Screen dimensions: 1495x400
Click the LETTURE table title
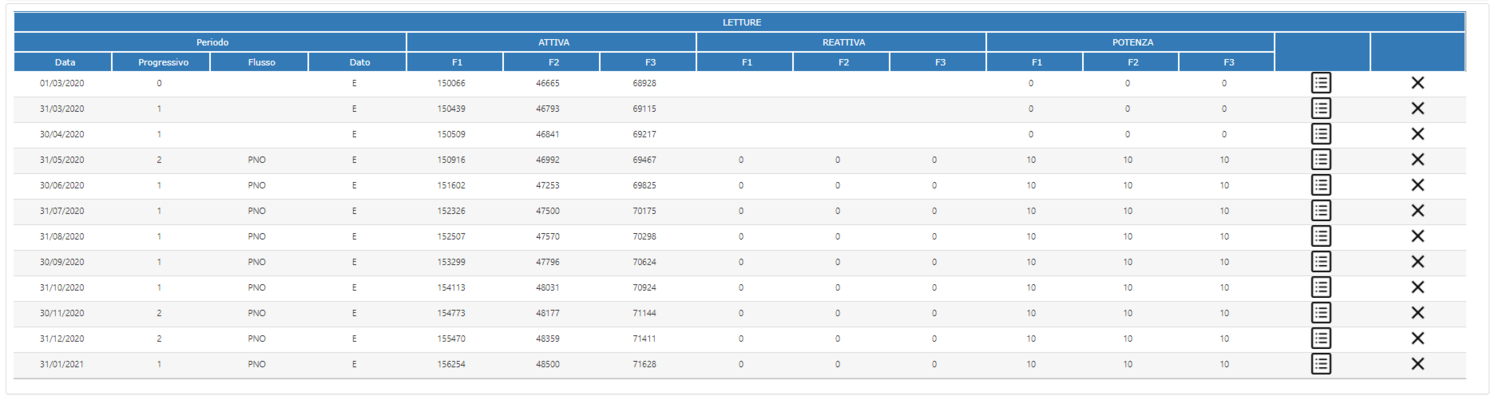click(741, 22)
